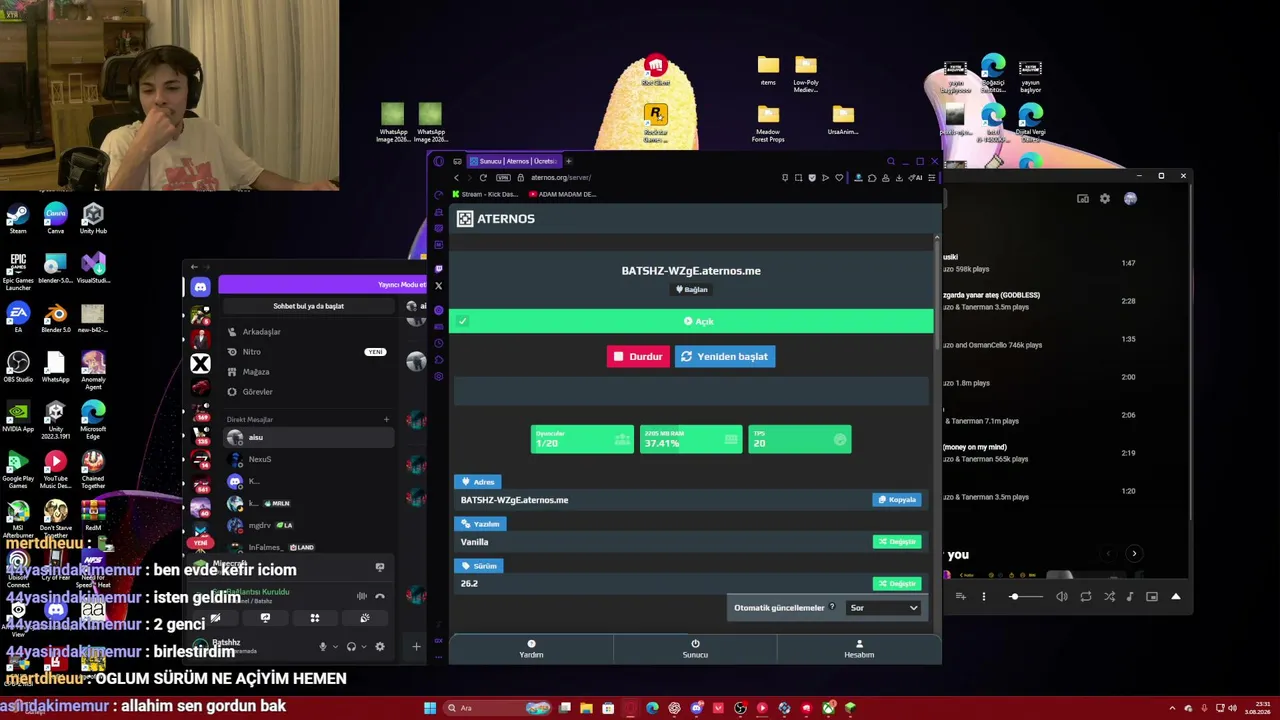Open settings gear in the music player
The image size is (1280, 720).
pyautogui.click(x=1105, y=199)
